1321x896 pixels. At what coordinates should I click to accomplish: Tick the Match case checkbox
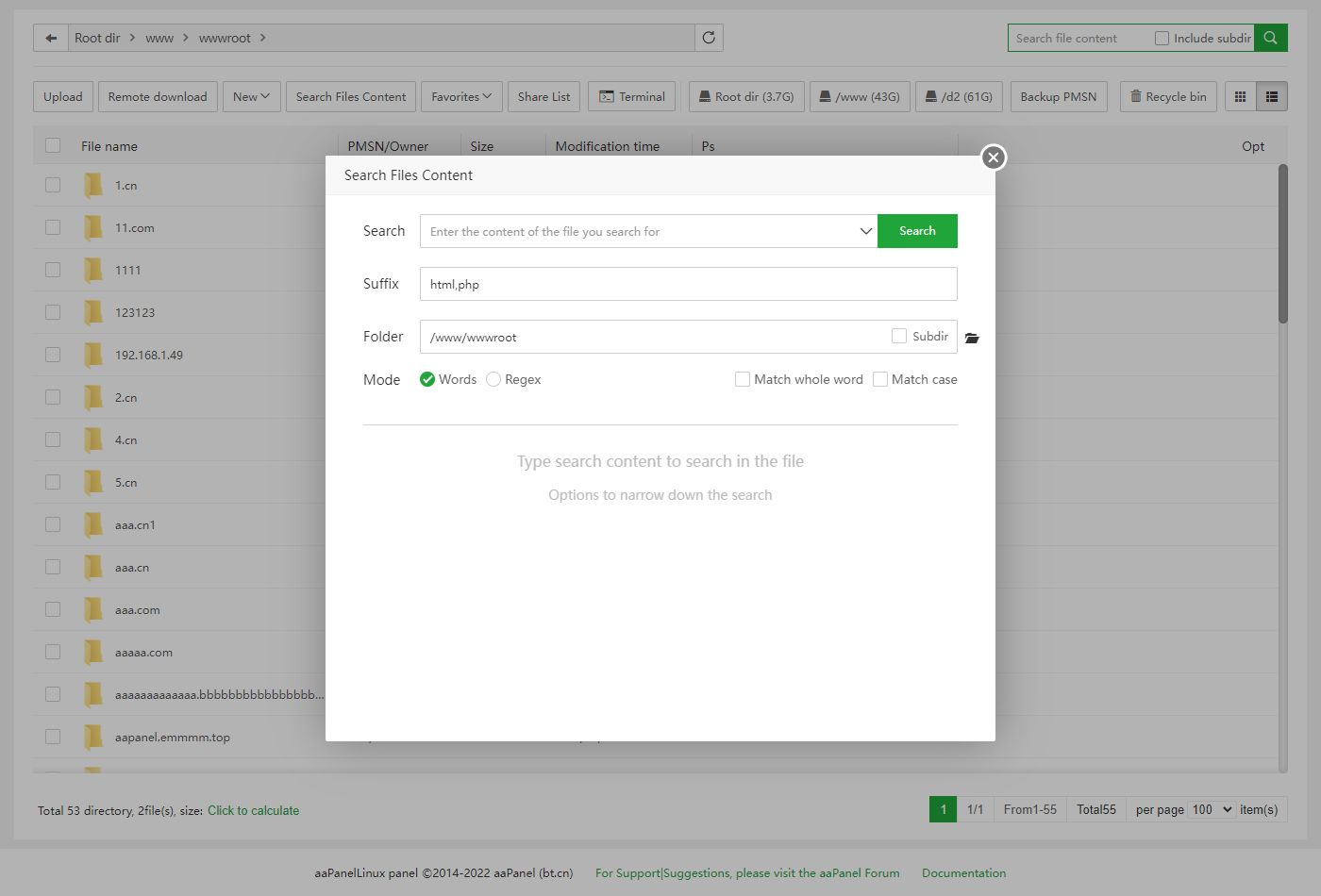880,379
